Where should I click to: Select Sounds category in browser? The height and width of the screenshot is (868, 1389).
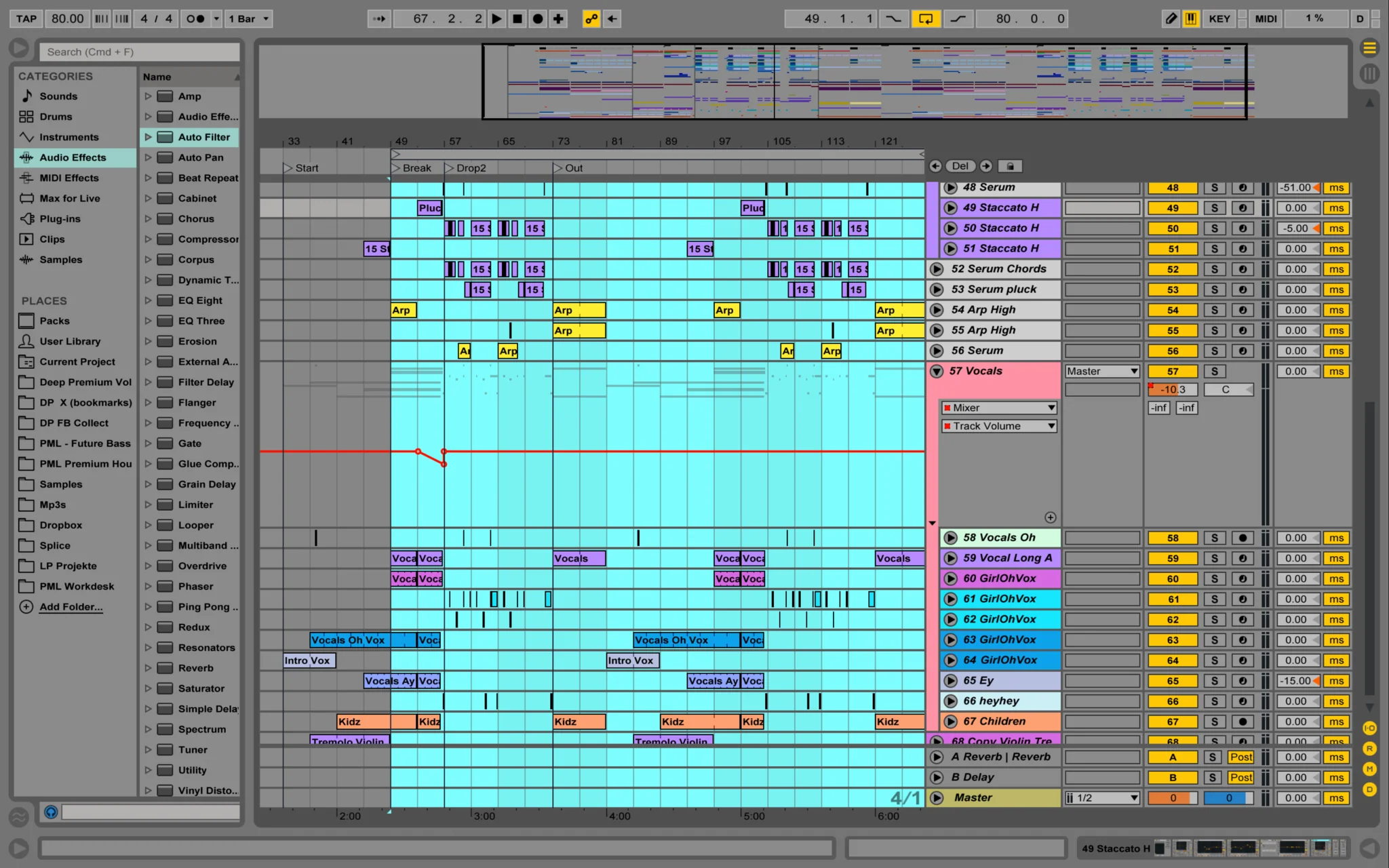58,96
